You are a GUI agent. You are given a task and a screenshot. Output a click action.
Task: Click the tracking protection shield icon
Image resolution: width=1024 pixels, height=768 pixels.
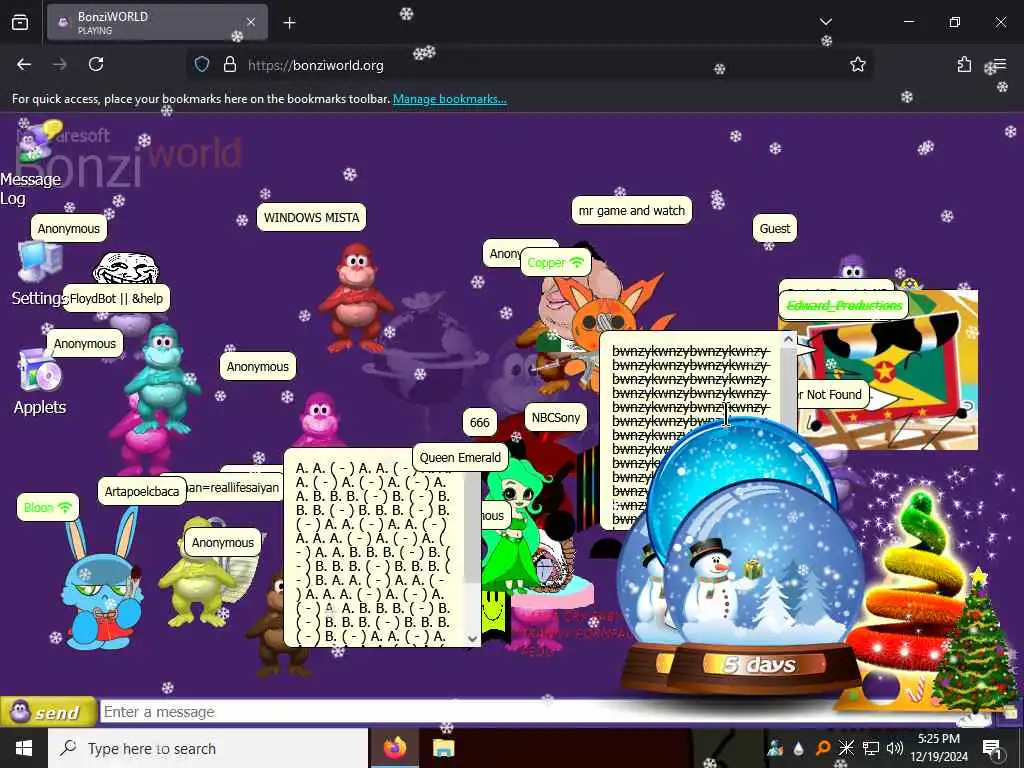202,64
